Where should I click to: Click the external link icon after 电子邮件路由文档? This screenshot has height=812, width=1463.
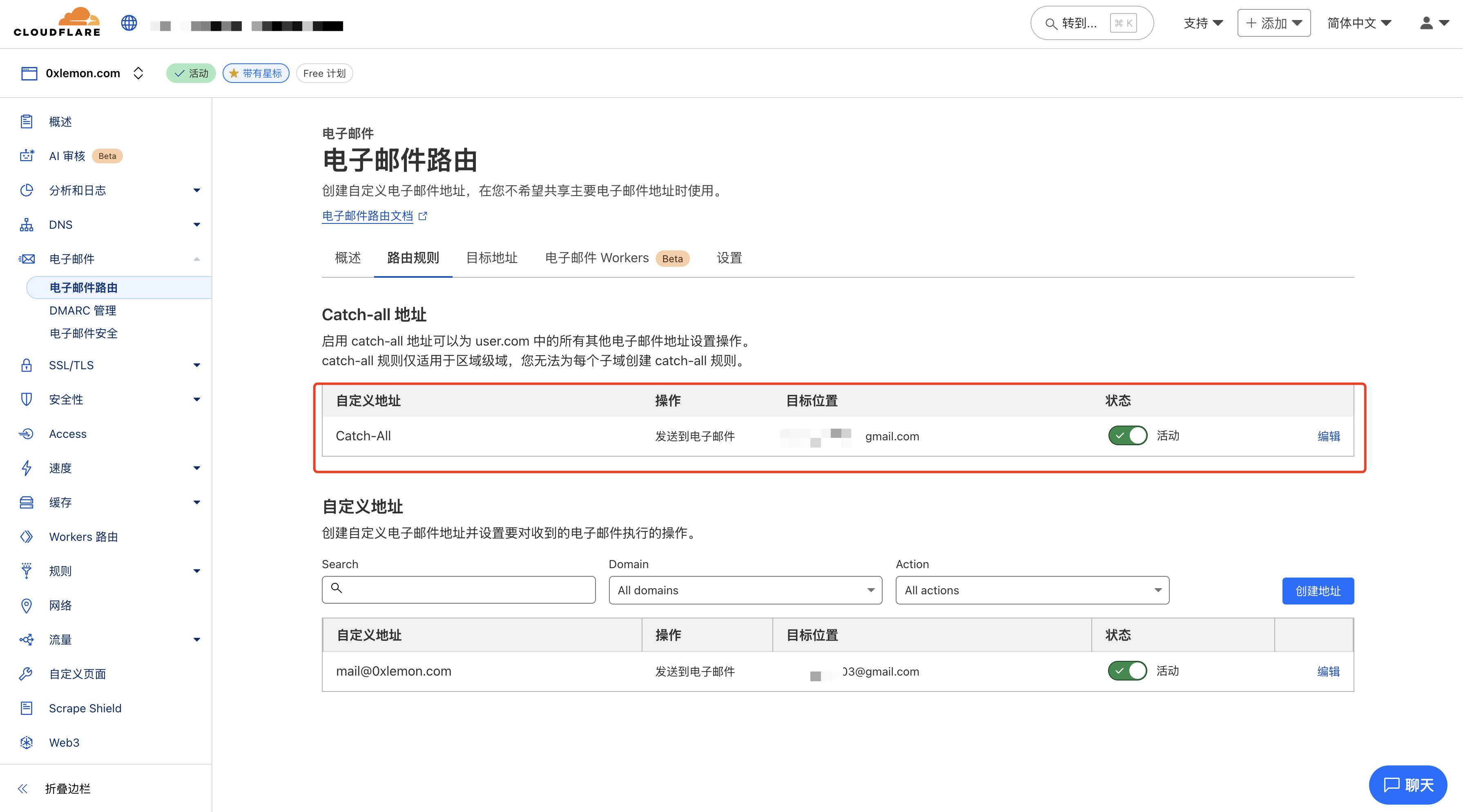(423, 216)
